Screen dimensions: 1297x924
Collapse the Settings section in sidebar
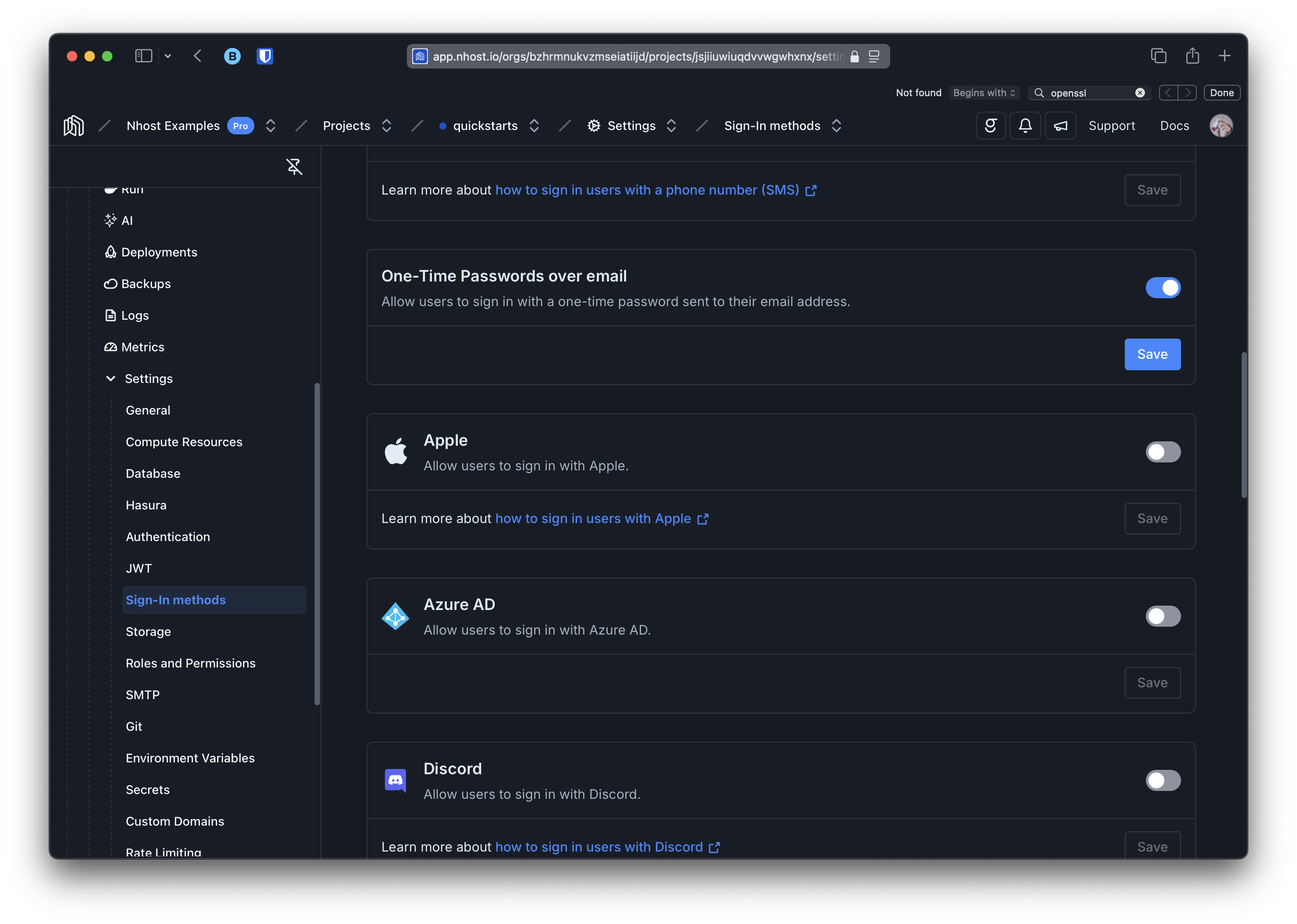[x=111, y=379]
